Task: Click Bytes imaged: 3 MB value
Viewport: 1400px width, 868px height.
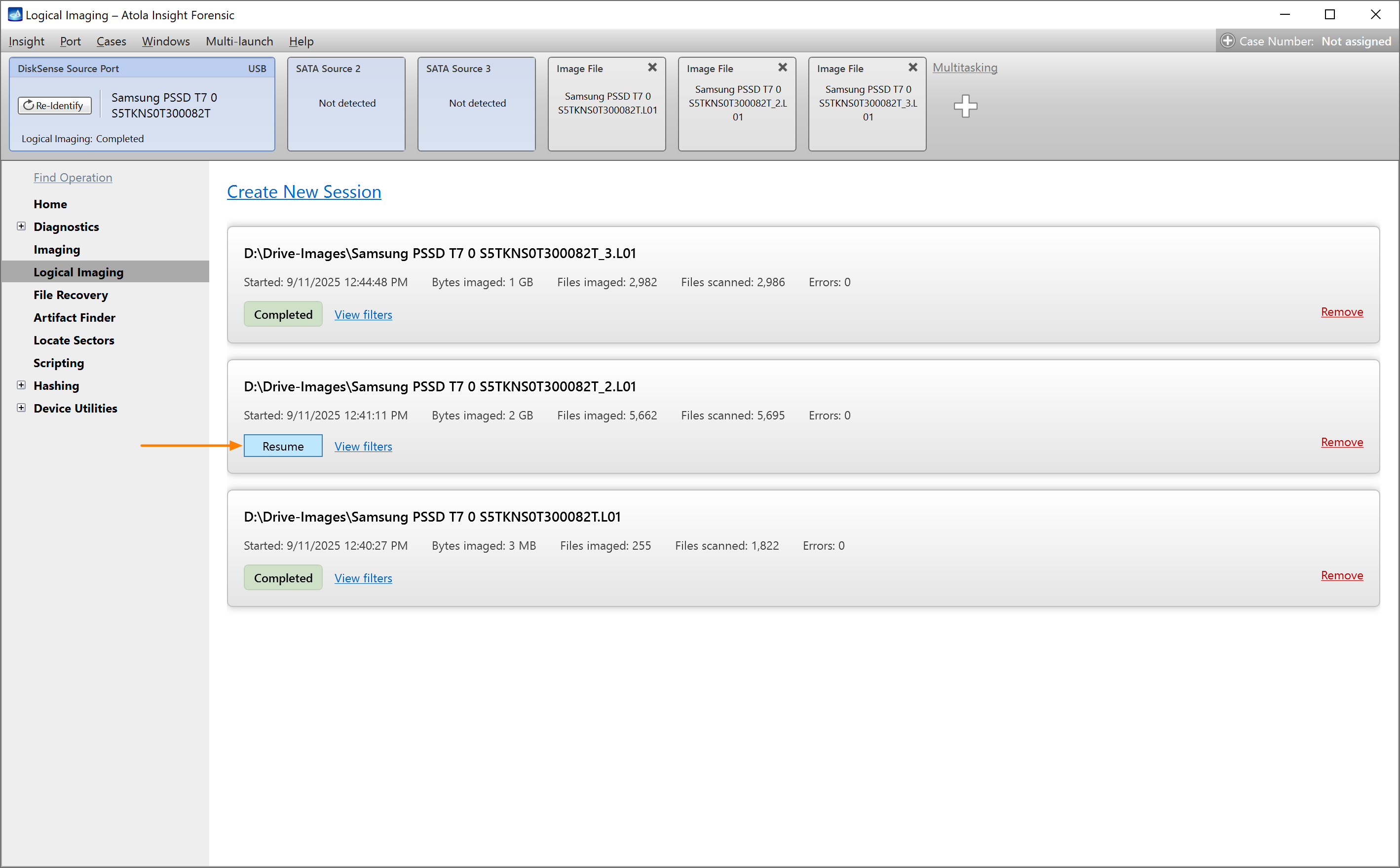Action: pyautogui.click(x=484, y=545)
